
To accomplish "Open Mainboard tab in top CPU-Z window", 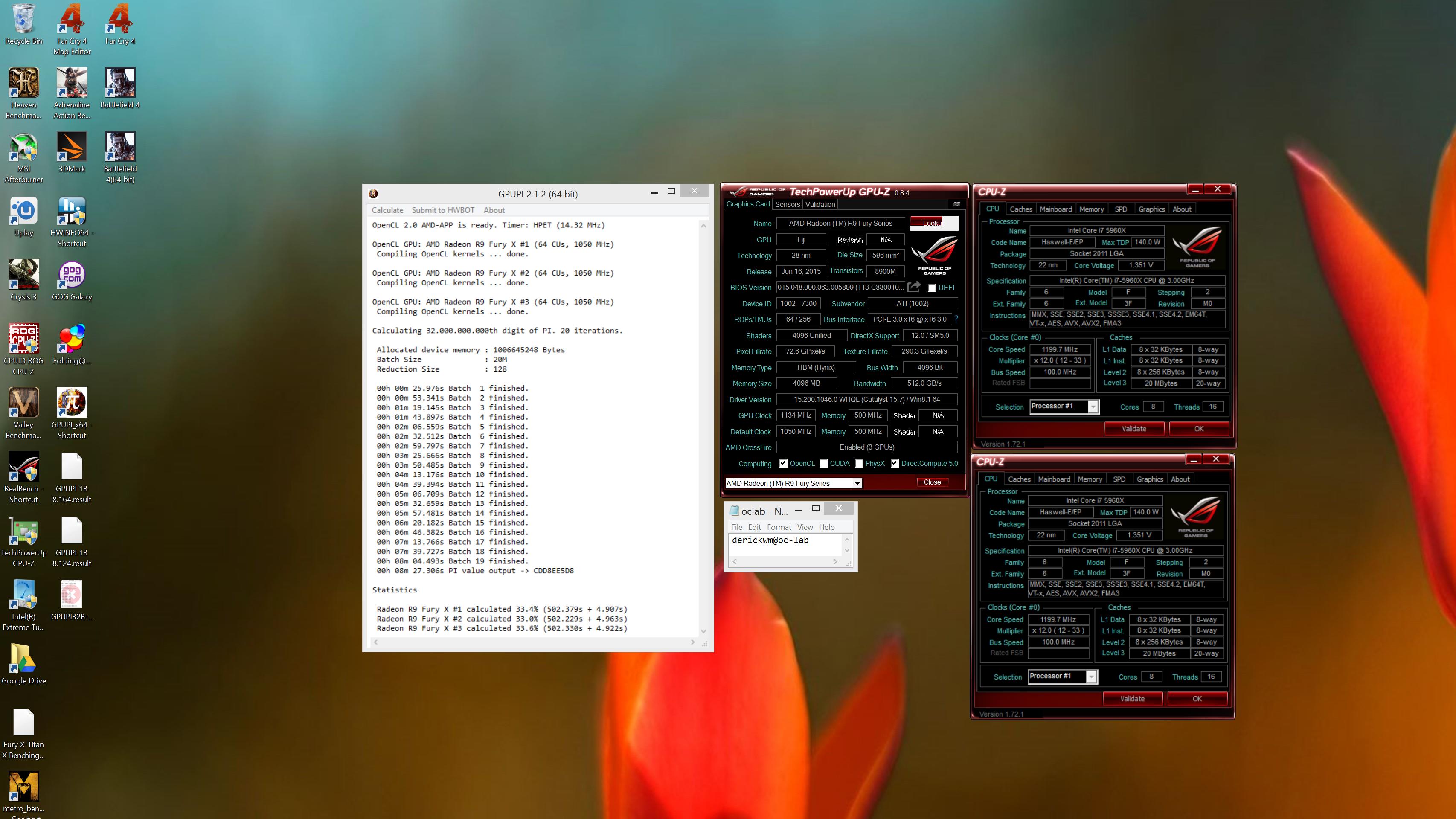I will pos(1056,209).
